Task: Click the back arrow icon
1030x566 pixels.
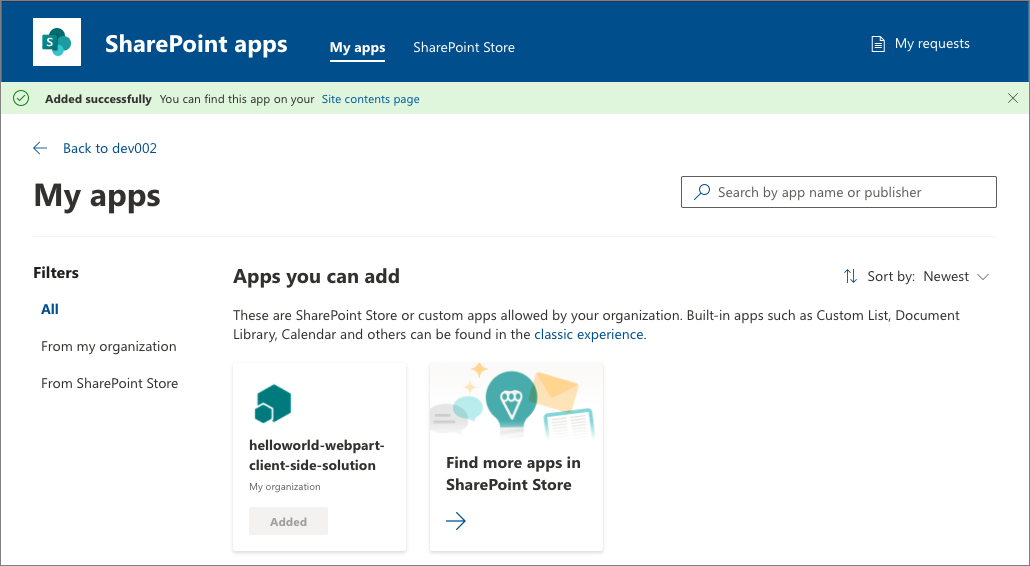Action: pos(40,148)
